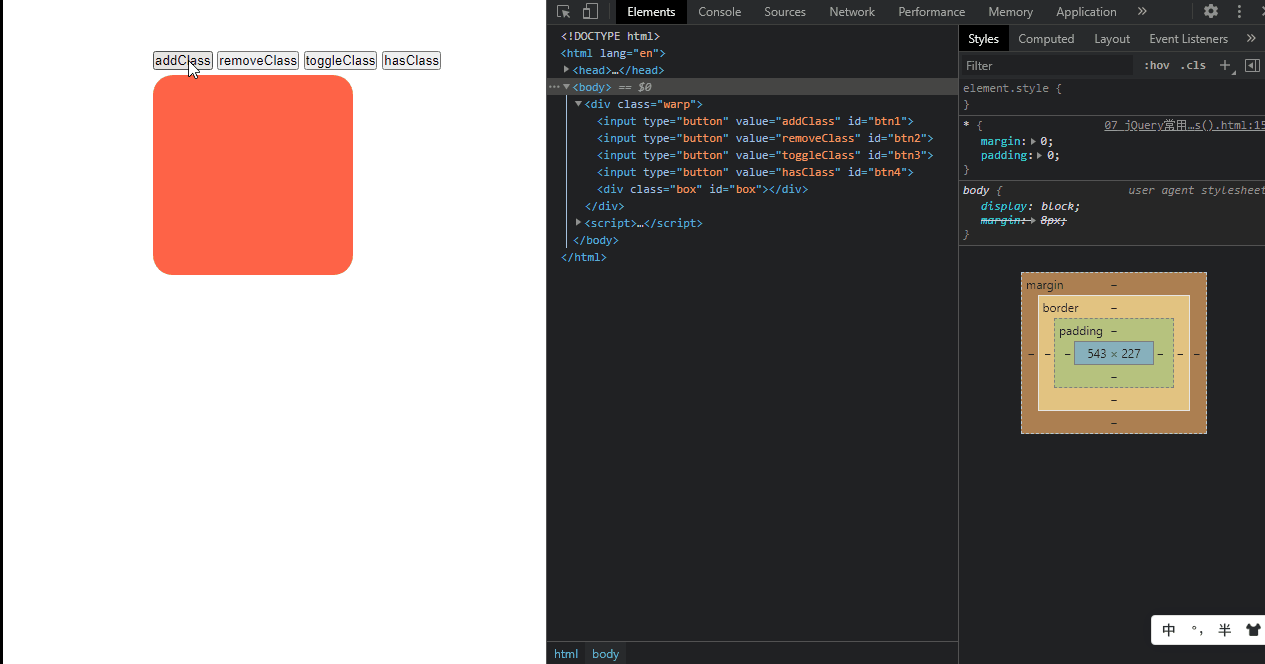The image size is (1265, 664).
Task: Click the closing </body> tag line
Action: pos(596,240)
